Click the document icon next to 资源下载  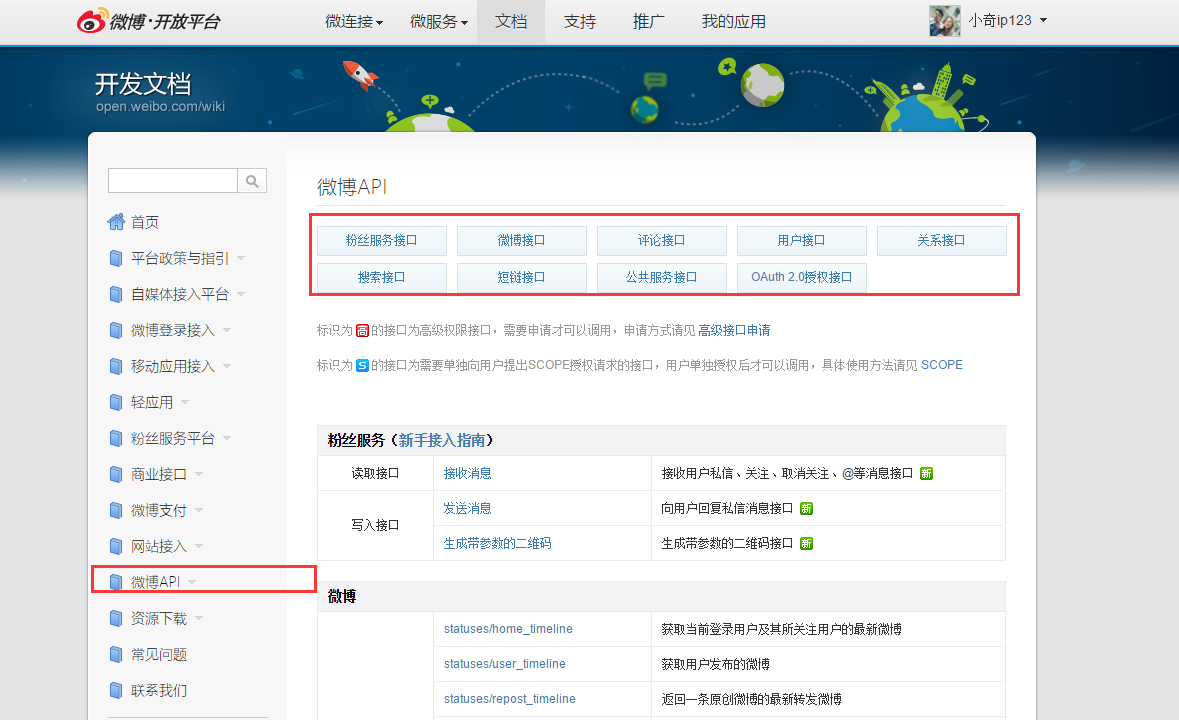pyautogui.click(x=116, y=618)
